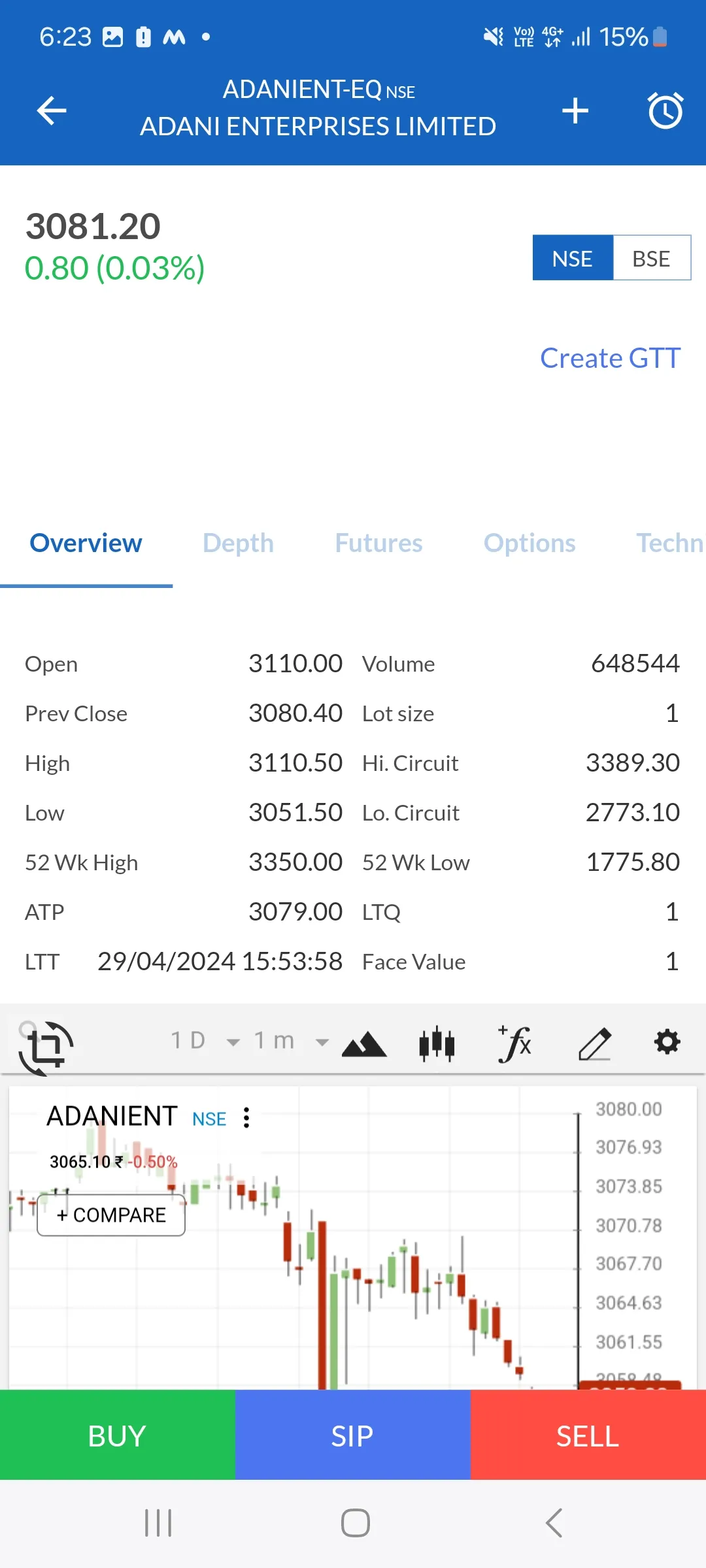The height and width of the screenshot is (1568, 706).
Task: Tap Prev Close value 3080.40
Action: (x=295, y=713)
